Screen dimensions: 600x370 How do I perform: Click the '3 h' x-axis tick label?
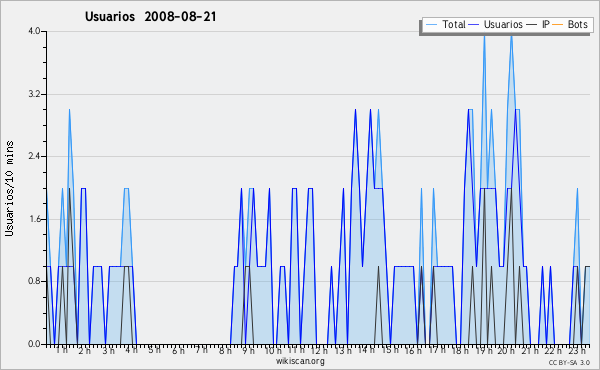108,350
